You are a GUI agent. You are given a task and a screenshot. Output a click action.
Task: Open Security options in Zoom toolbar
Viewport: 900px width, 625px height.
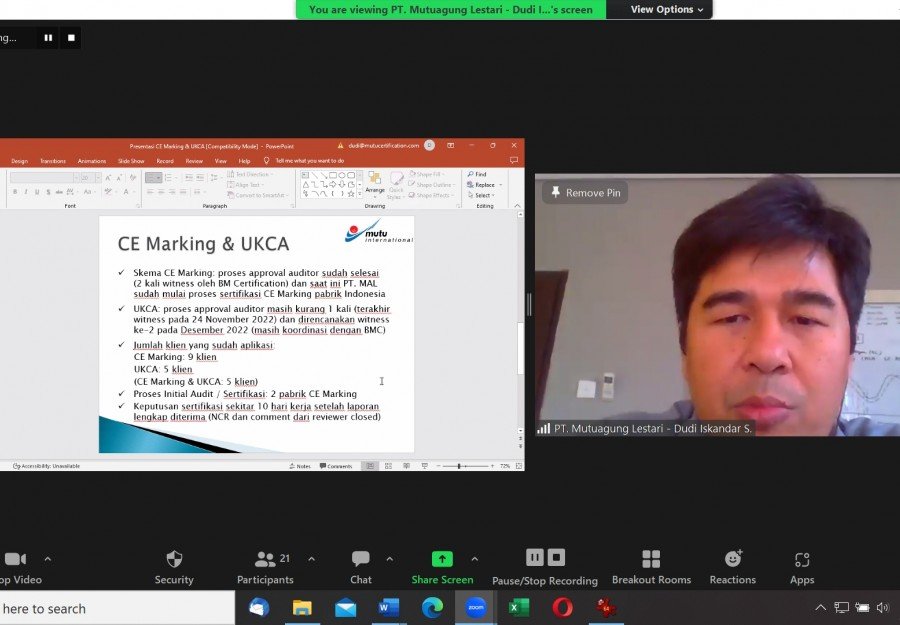point(174,568)
